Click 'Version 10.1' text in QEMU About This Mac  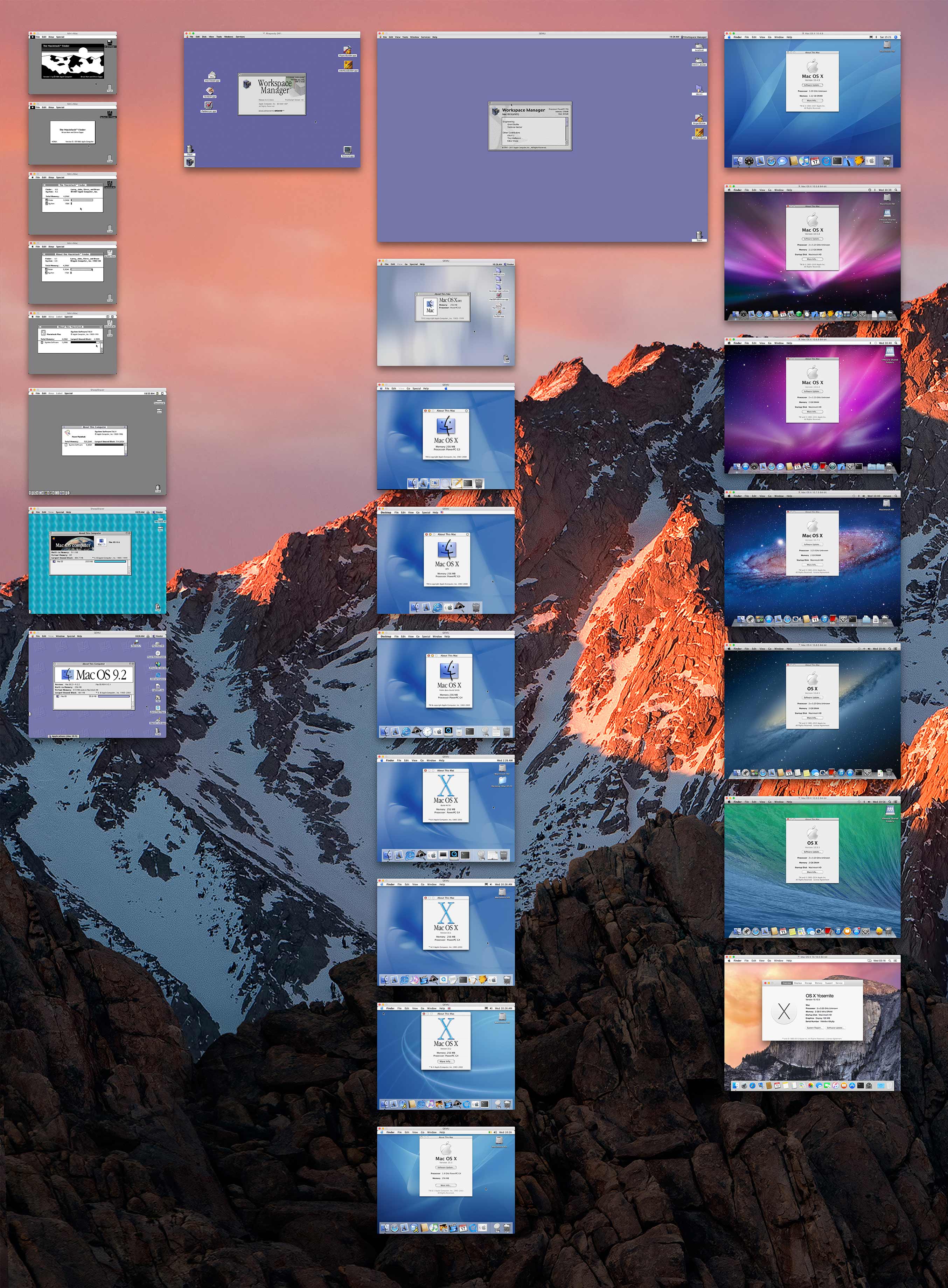(x=446, y=933)
